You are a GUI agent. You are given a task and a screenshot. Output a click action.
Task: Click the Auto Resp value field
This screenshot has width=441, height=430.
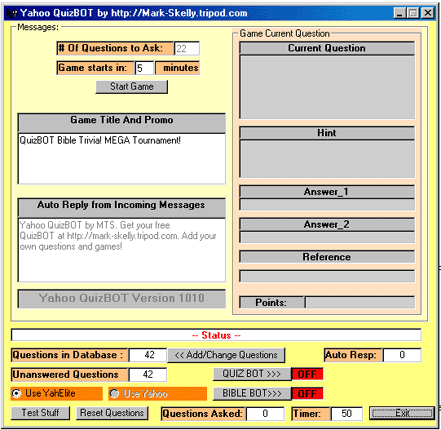(x=402, y=355)
